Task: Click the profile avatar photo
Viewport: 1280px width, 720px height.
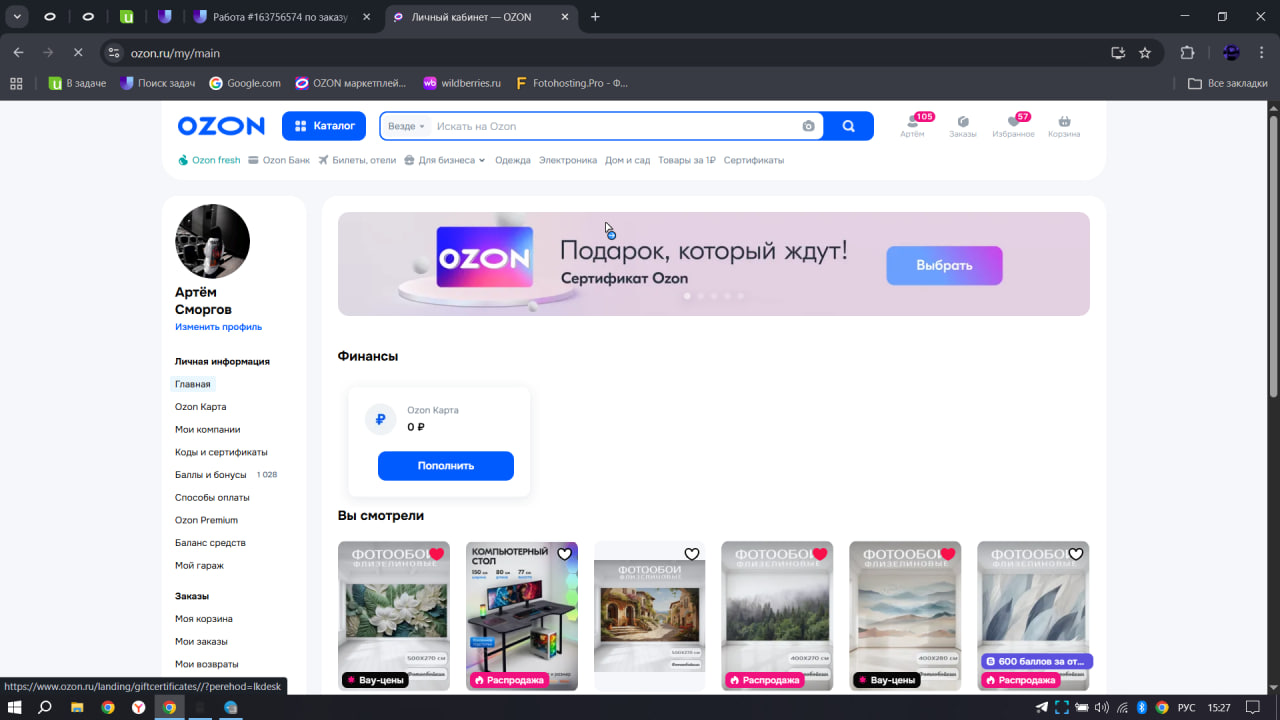Action: pos(212,241)
